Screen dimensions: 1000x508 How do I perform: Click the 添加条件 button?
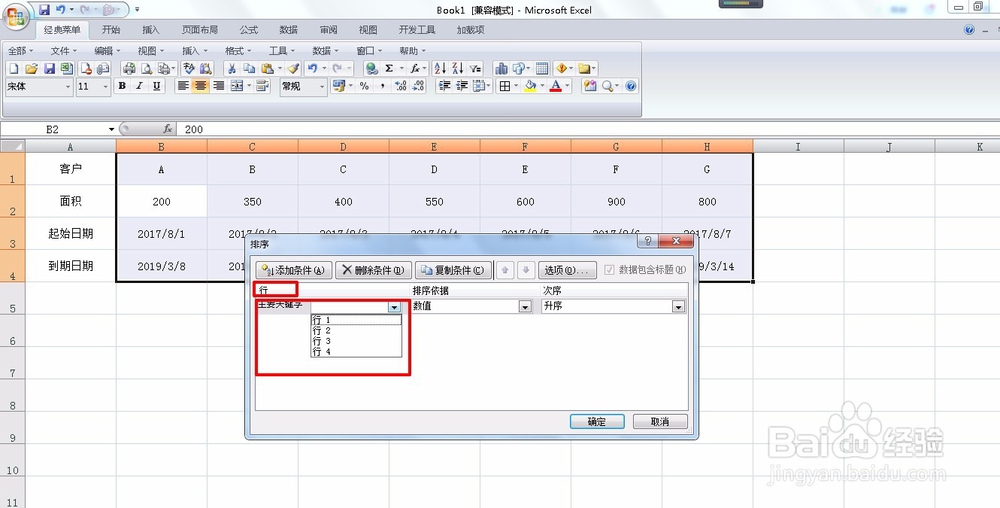pos(294,270)
